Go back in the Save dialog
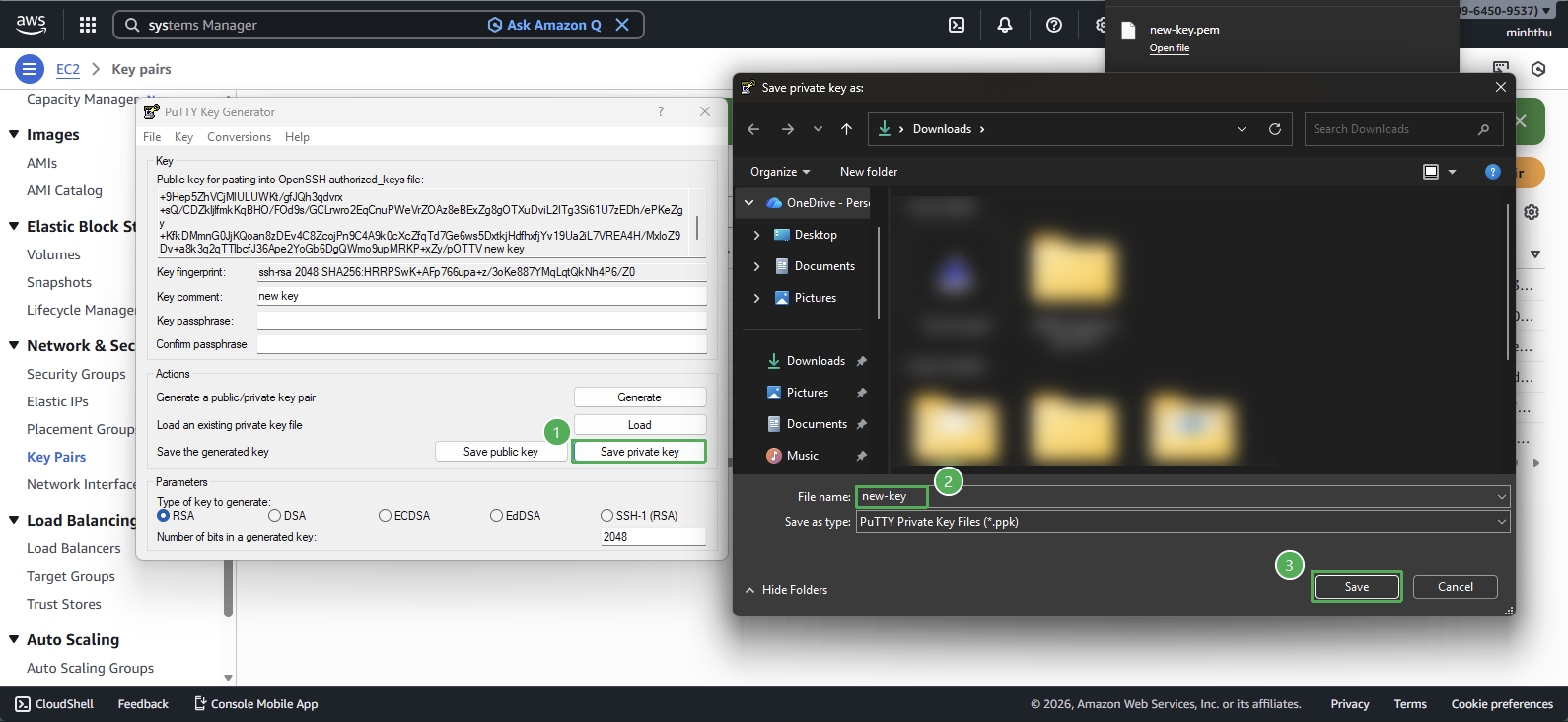The width and height of the screenshot is (1568, 722). (753, 129)
